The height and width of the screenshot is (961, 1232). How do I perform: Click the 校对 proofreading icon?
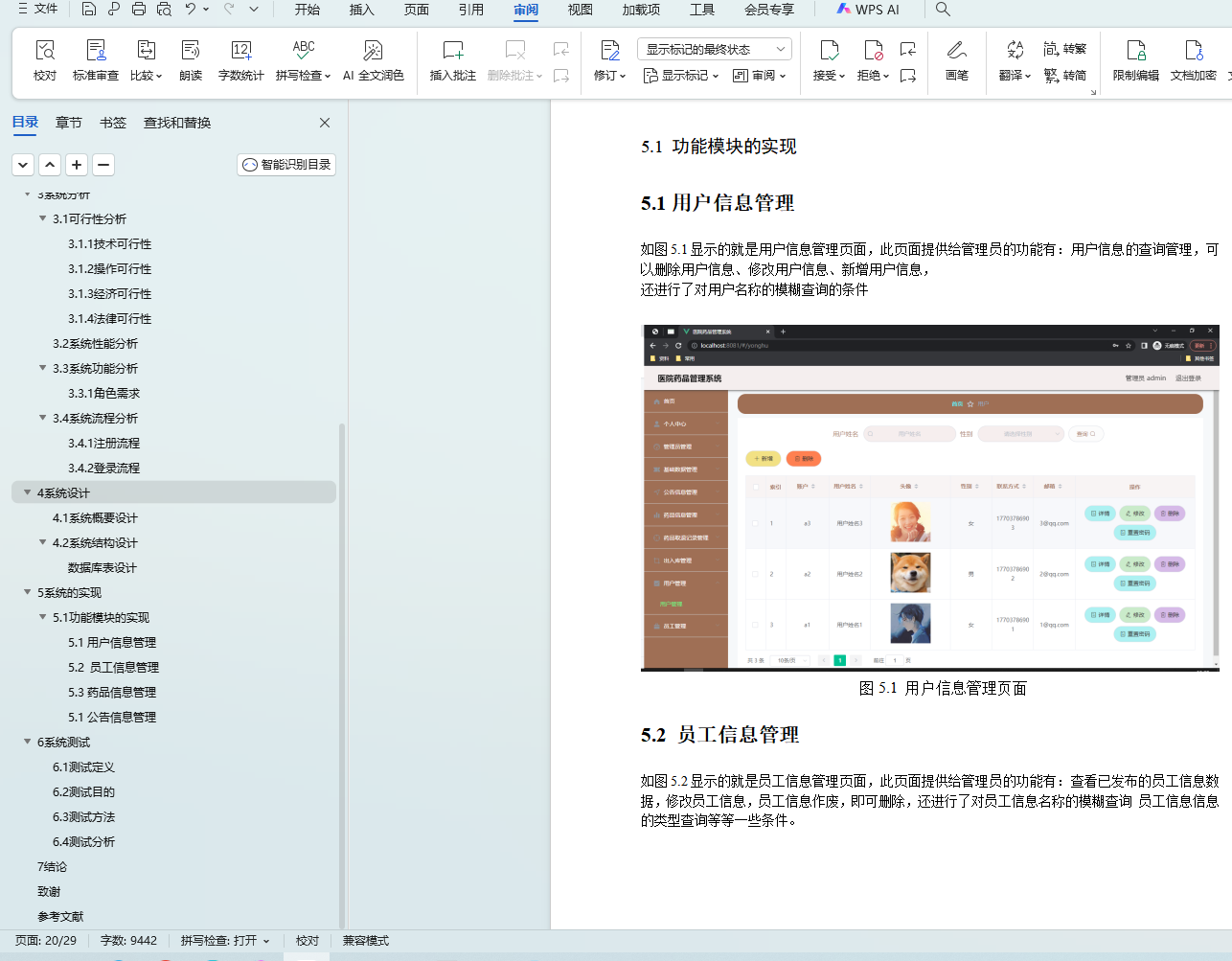click(45, 50)
